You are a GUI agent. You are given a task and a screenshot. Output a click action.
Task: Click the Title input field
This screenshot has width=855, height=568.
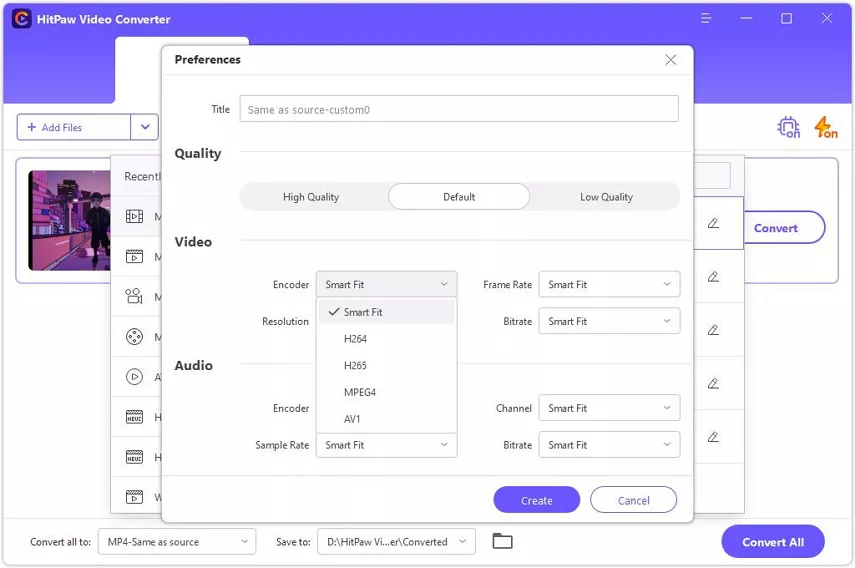tap(459, 110)
